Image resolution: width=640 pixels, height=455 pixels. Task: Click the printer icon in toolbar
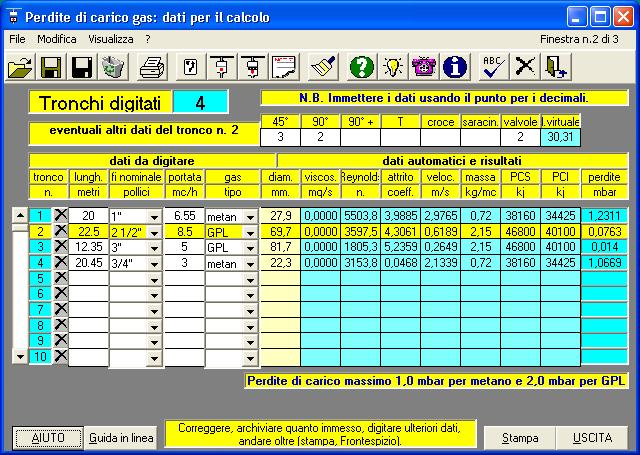click(151, 67)
